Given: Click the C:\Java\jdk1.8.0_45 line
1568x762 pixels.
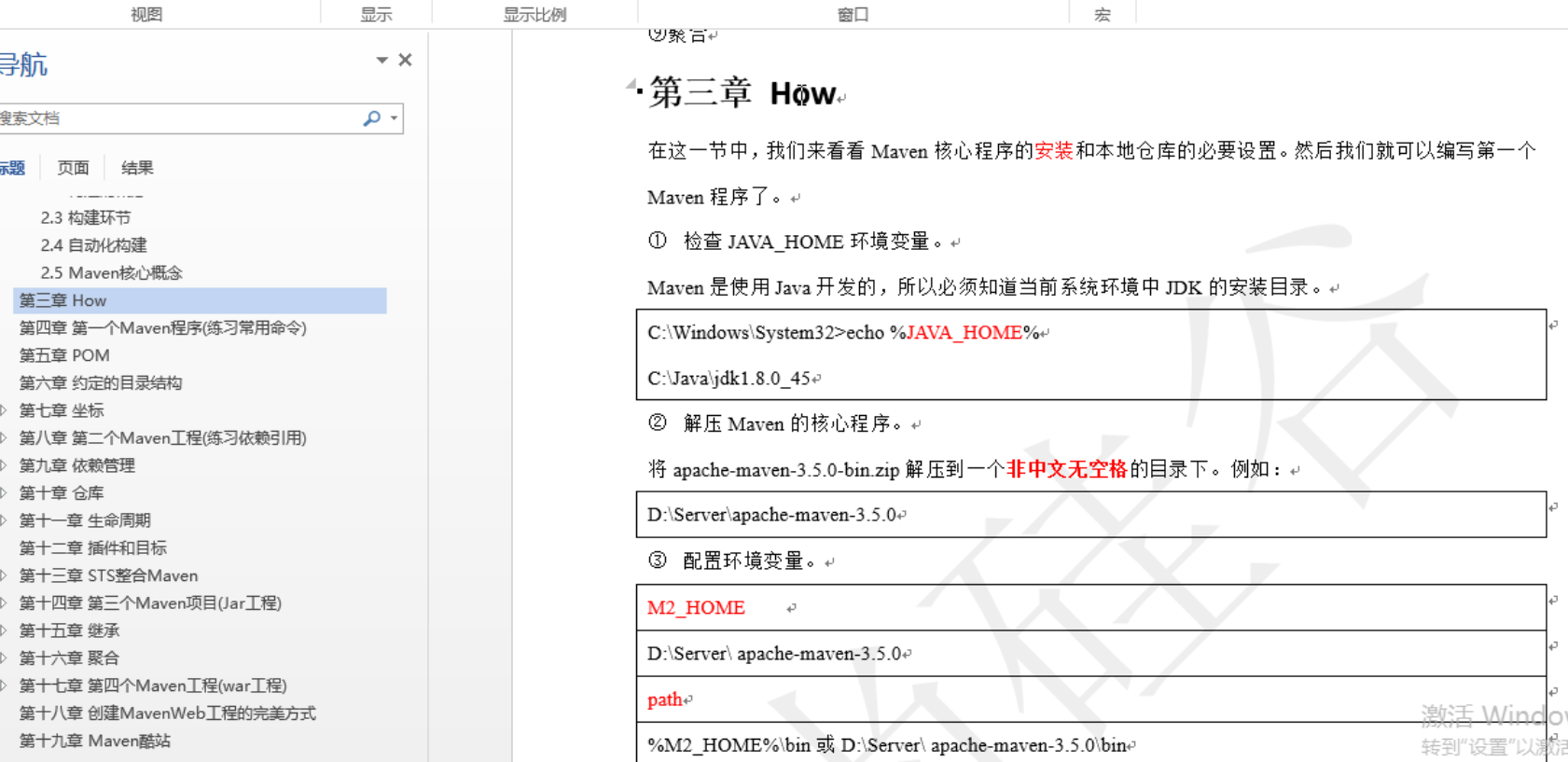Looking at the screenshot, I should tap(729, 379).
